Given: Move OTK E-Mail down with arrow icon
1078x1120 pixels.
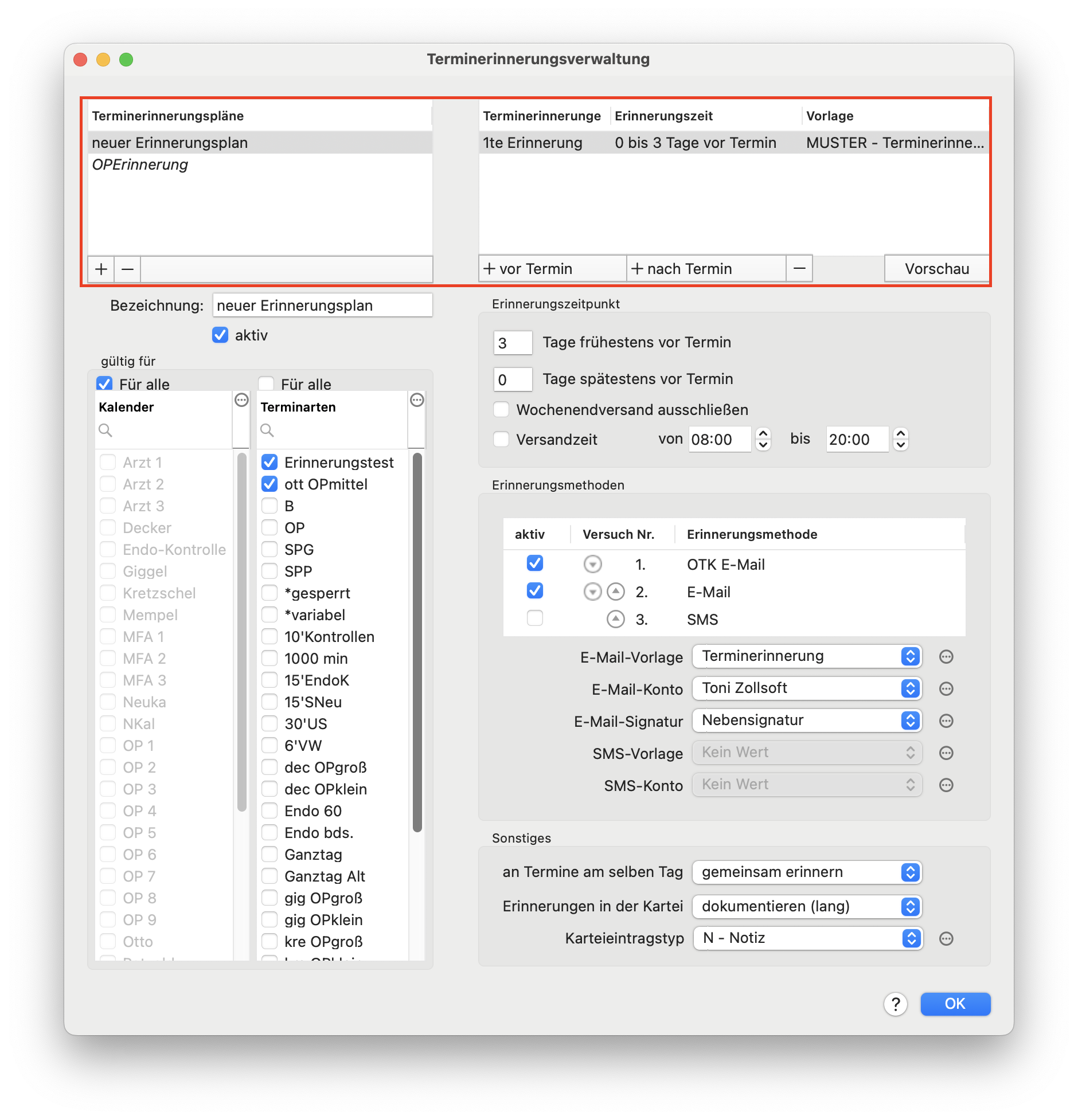Looking at the screenshot, I should 593,564.
